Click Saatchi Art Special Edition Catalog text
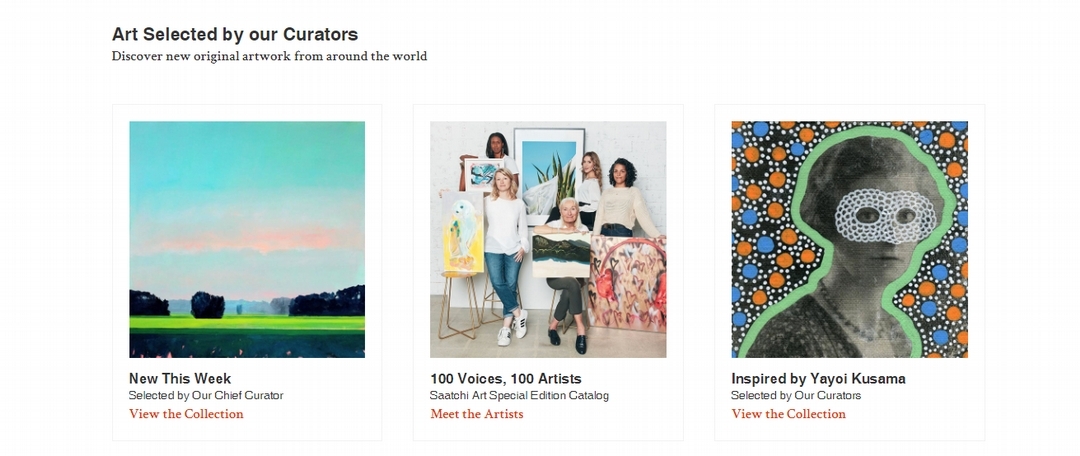1080x456 pixels. point(519,395)
